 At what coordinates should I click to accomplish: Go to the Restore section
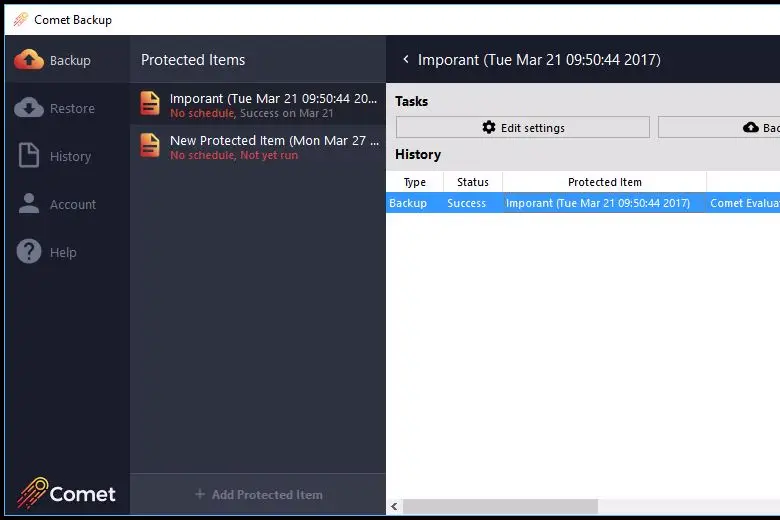(67, 108)
